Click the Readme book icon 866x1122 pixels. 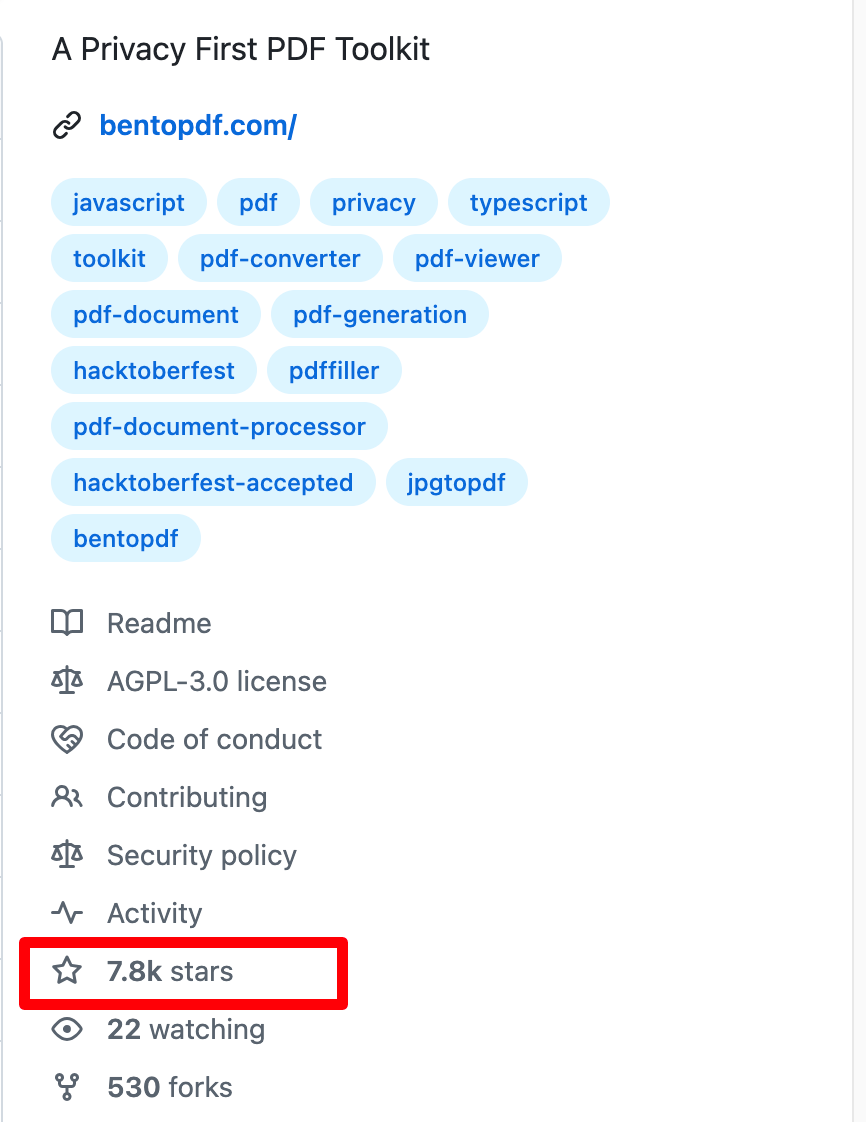(x=67, y=624)
